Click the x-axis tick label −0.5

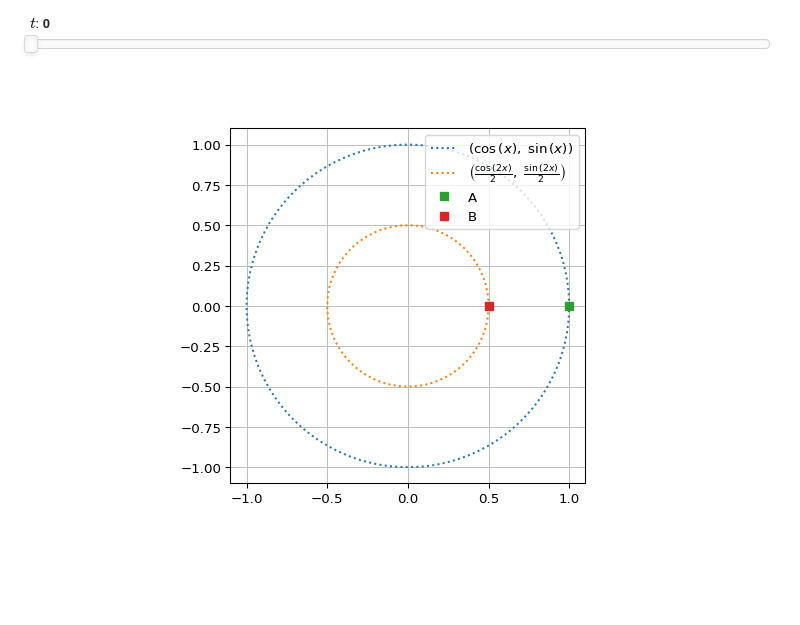[327, 499]
